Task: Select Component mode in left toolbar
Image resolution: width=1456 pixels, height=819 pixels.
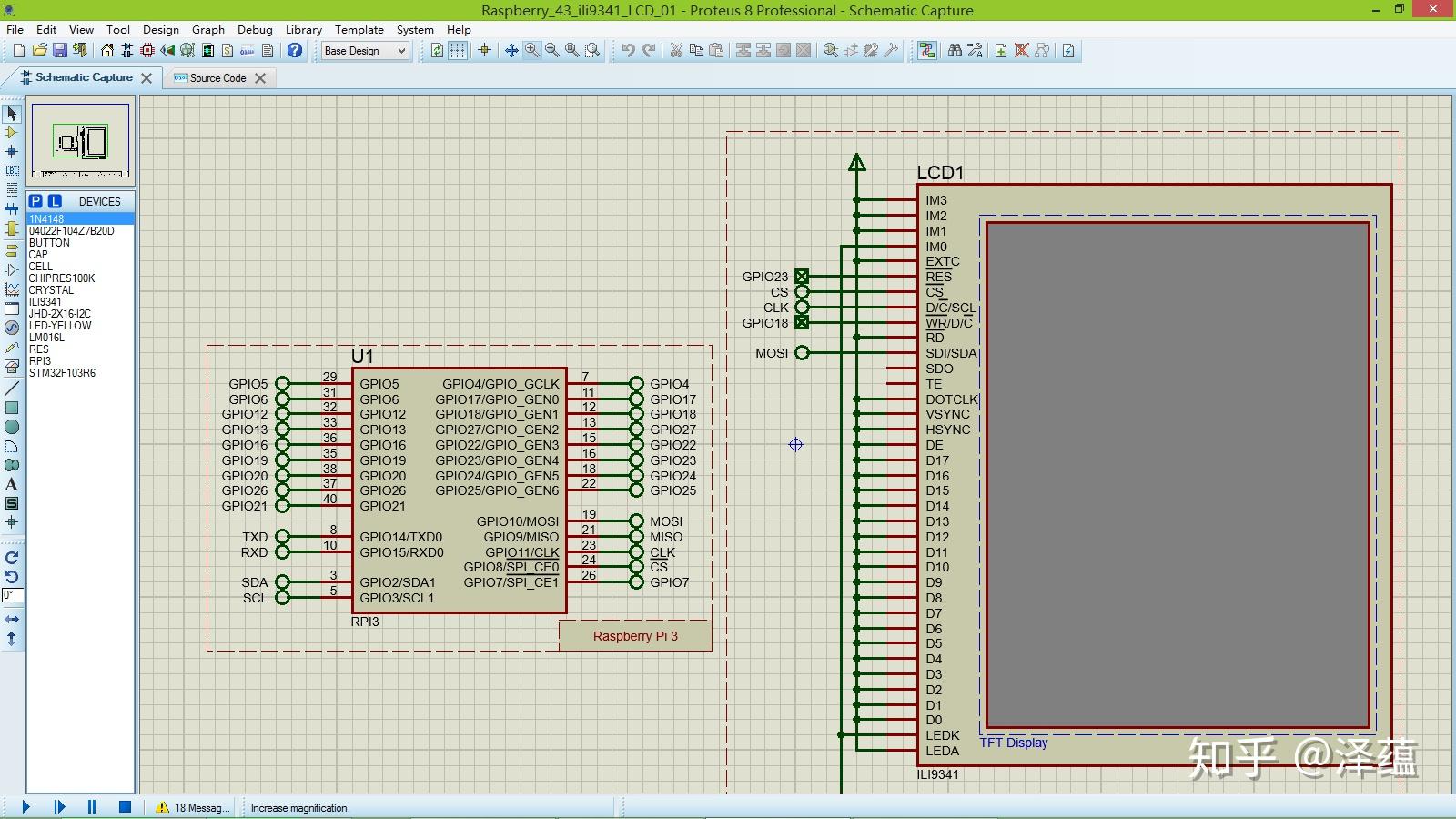Action: pos(12,133)
